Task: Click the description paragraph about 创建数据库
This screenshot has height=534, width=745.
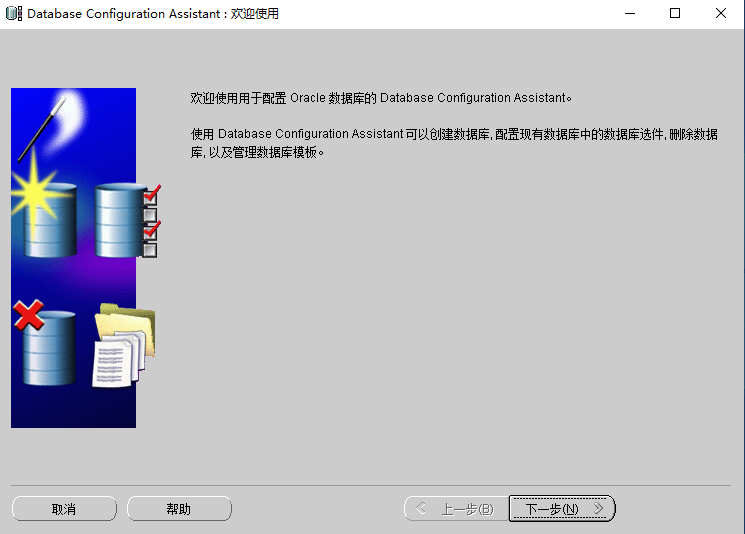Action: (454, 143)
